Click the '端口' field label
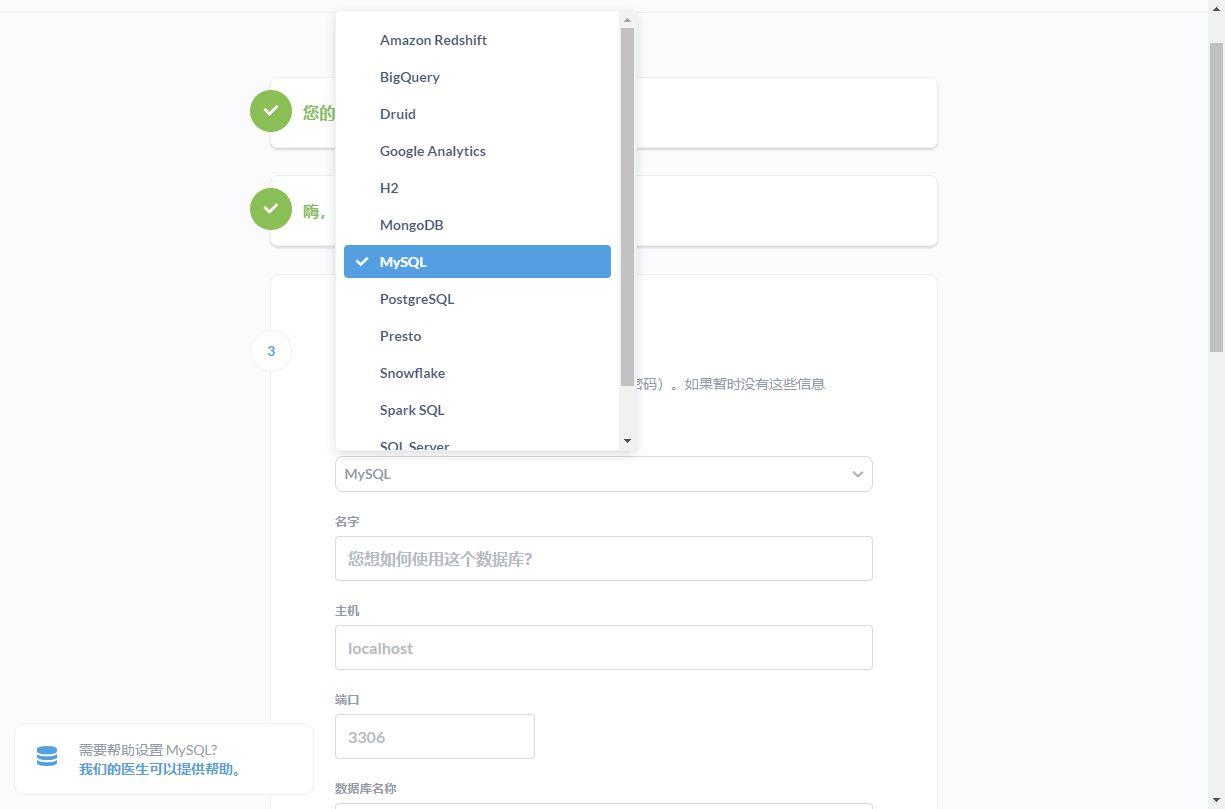The width and height of the screenshot is (1225, 809). coord(347,700)
